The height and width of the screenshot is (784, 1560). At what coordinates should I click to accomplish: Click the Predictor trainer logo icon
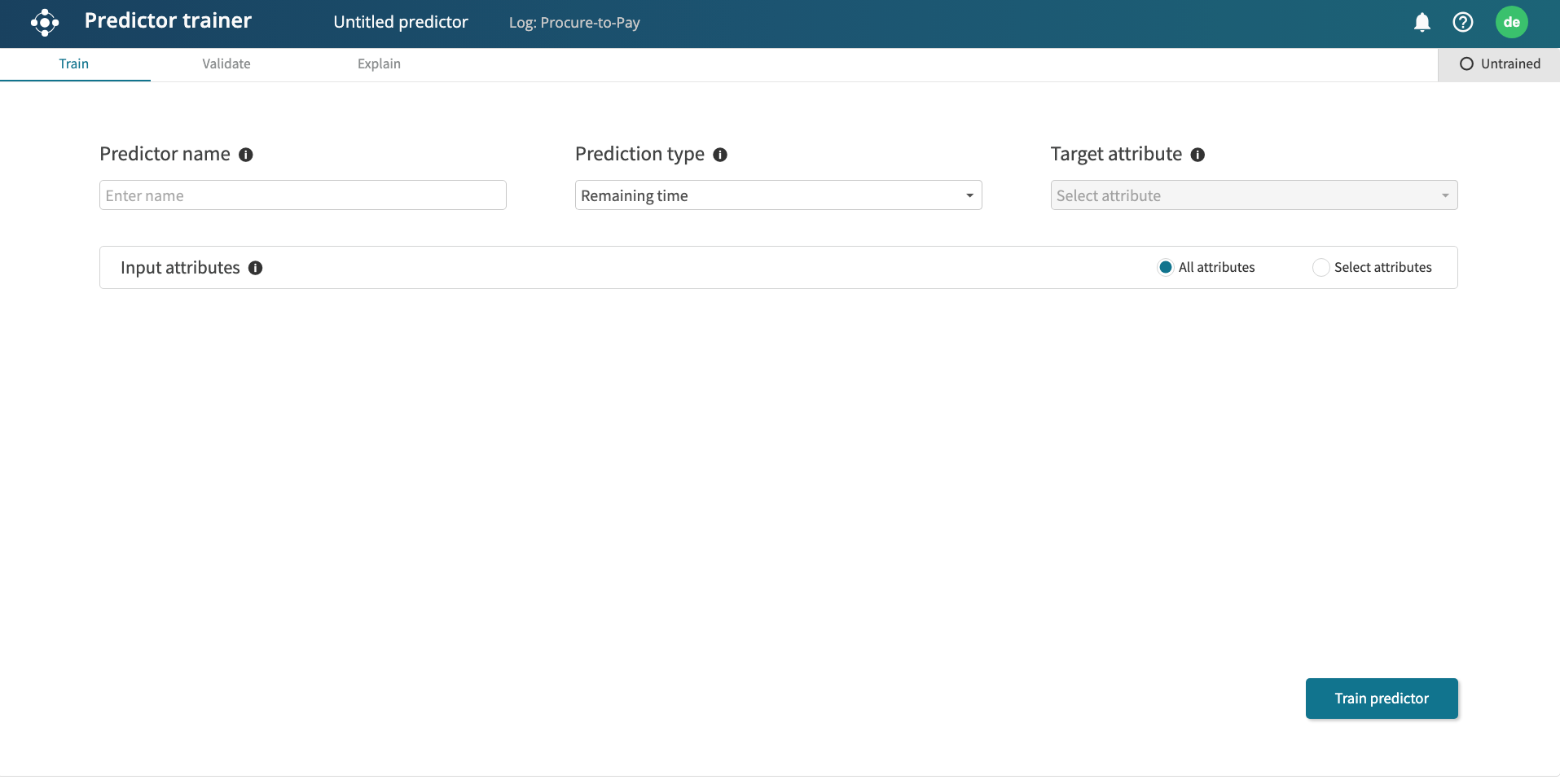point(45,23)
